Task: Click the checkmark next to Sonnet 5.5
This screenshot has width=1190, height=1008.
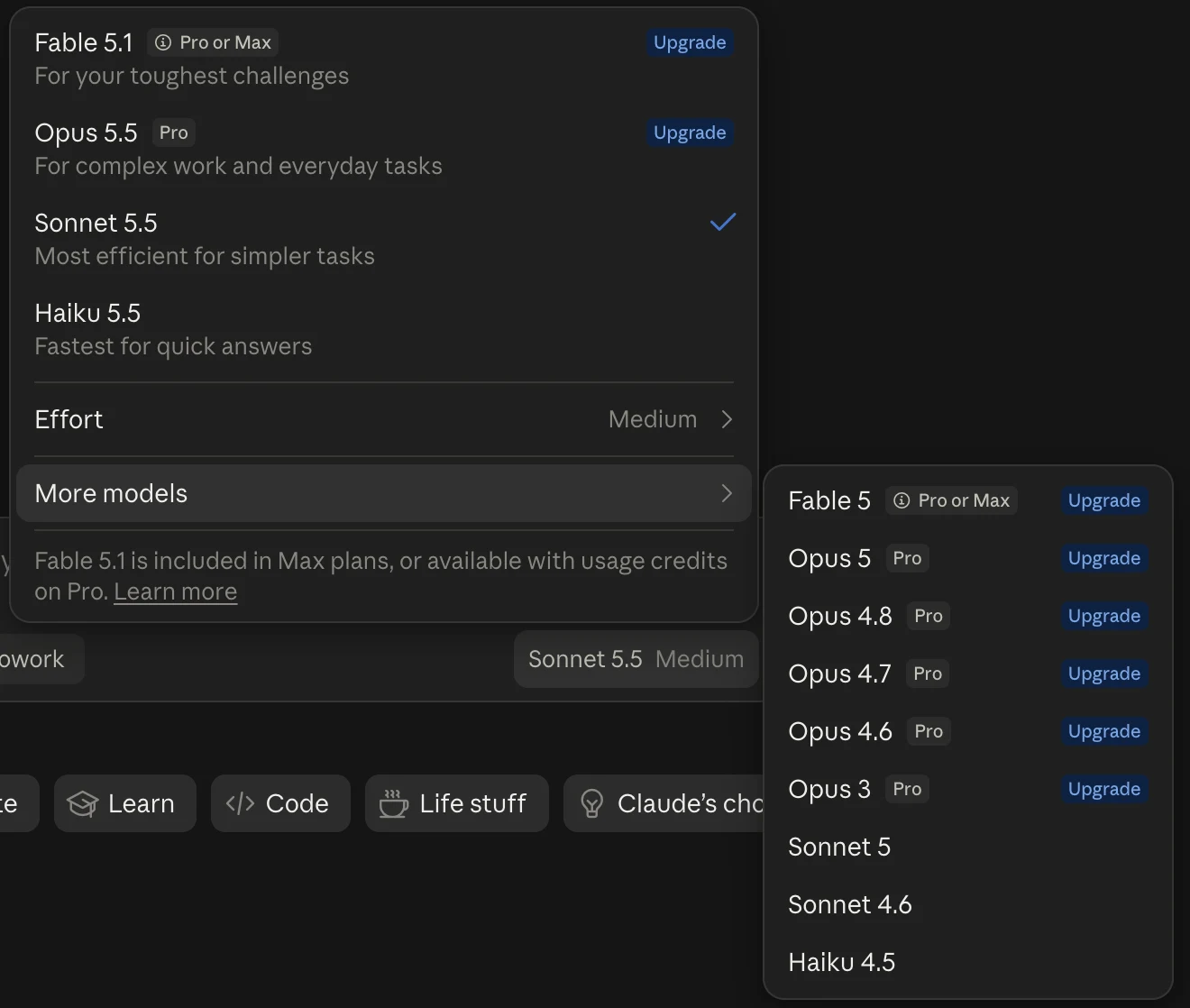Action: (x=723, y=222)
